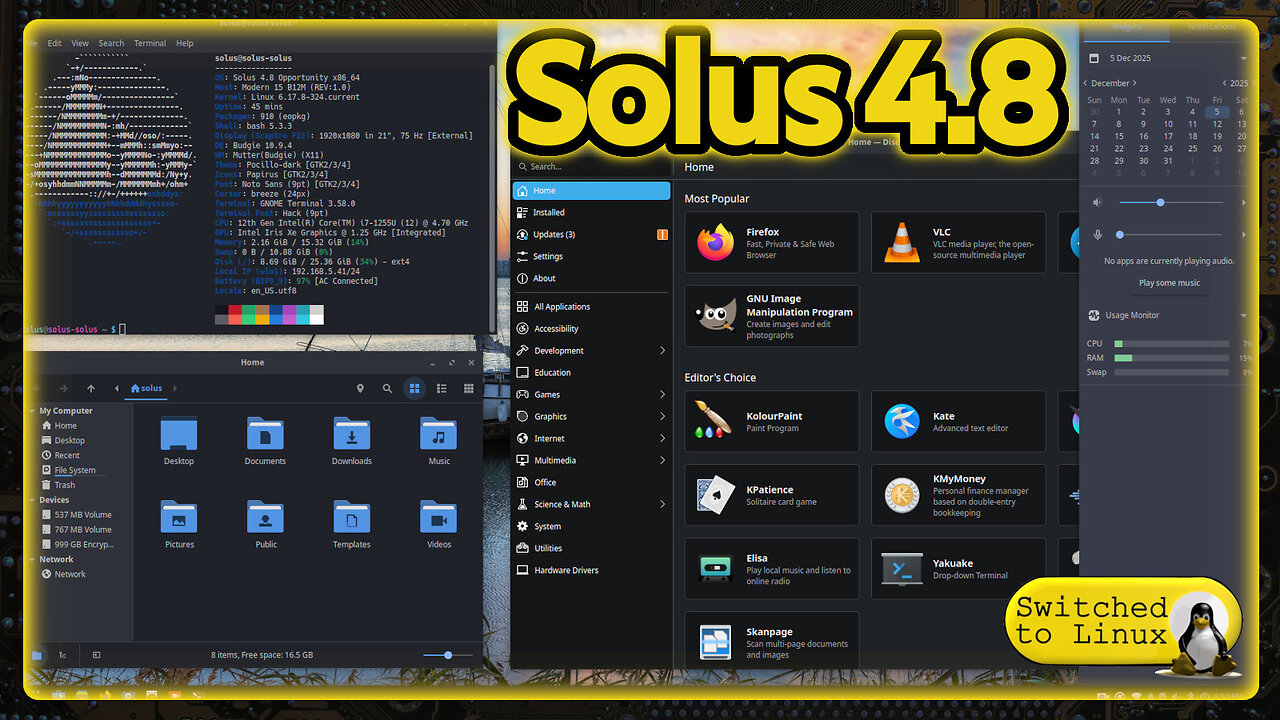Expand the Internet category chevron
The image size is (1280, 720).
coord(662,438)
